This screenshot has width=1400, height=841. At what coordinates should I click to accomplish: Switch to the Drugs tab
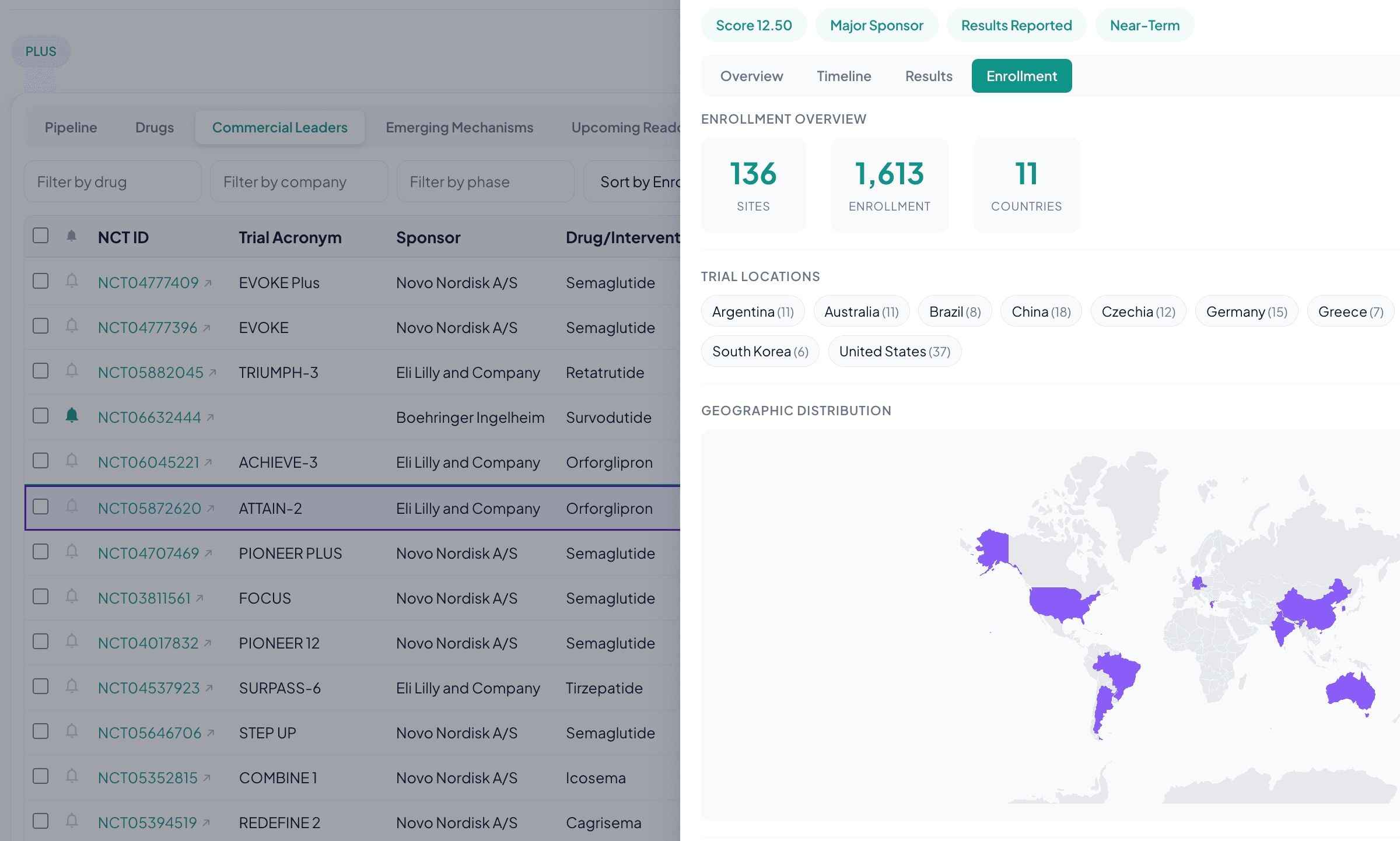155,128
